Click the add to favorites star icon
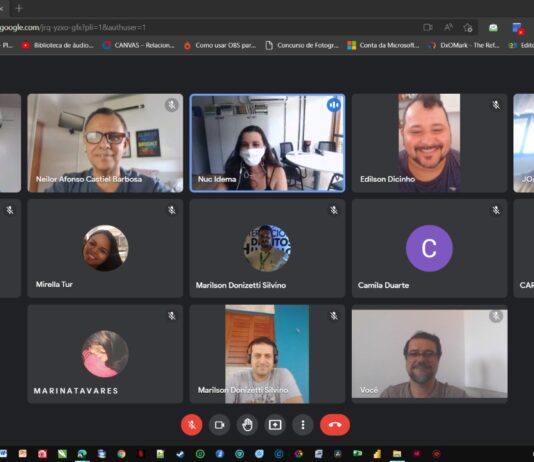 click(468, 28)
